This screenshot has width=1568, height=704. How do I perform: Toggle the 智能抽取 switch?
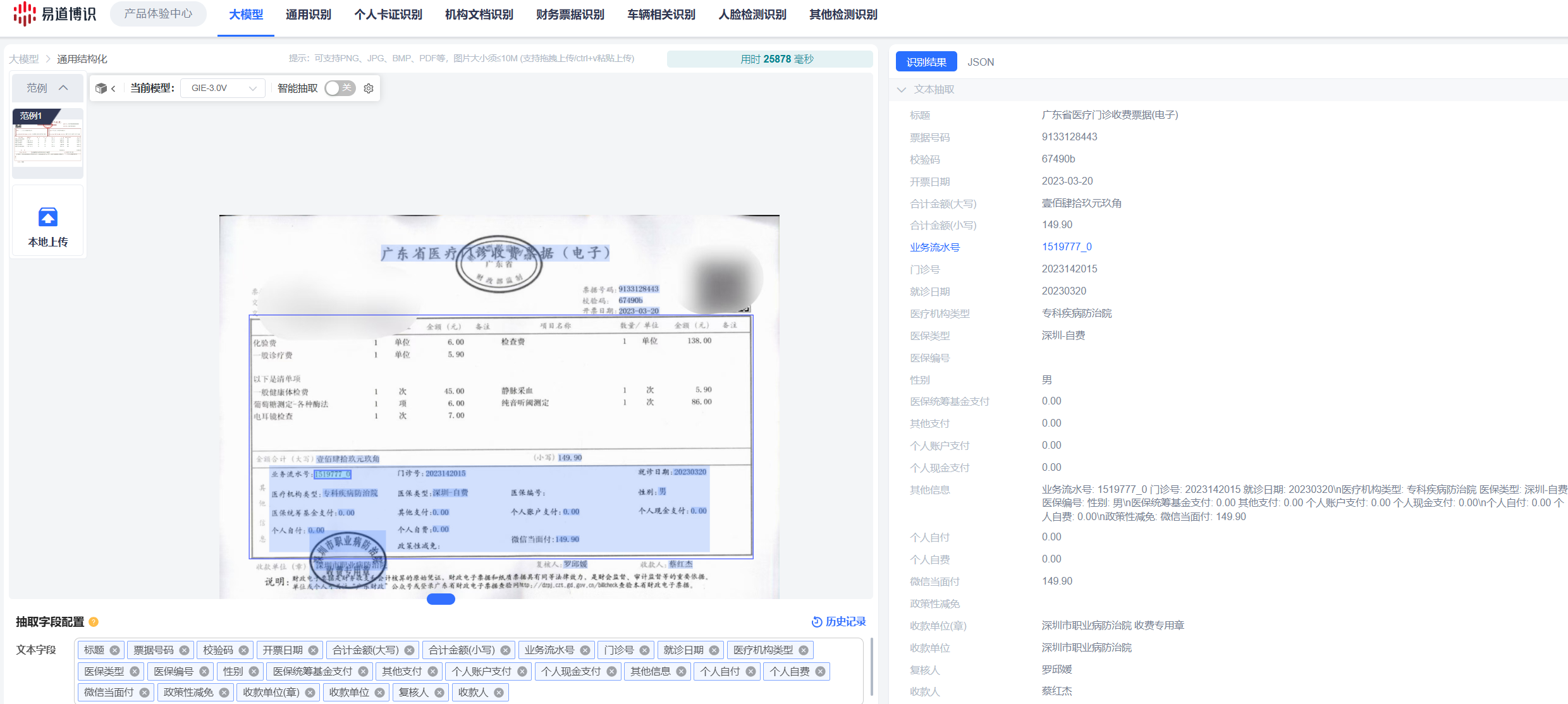(x=340, y=88)
